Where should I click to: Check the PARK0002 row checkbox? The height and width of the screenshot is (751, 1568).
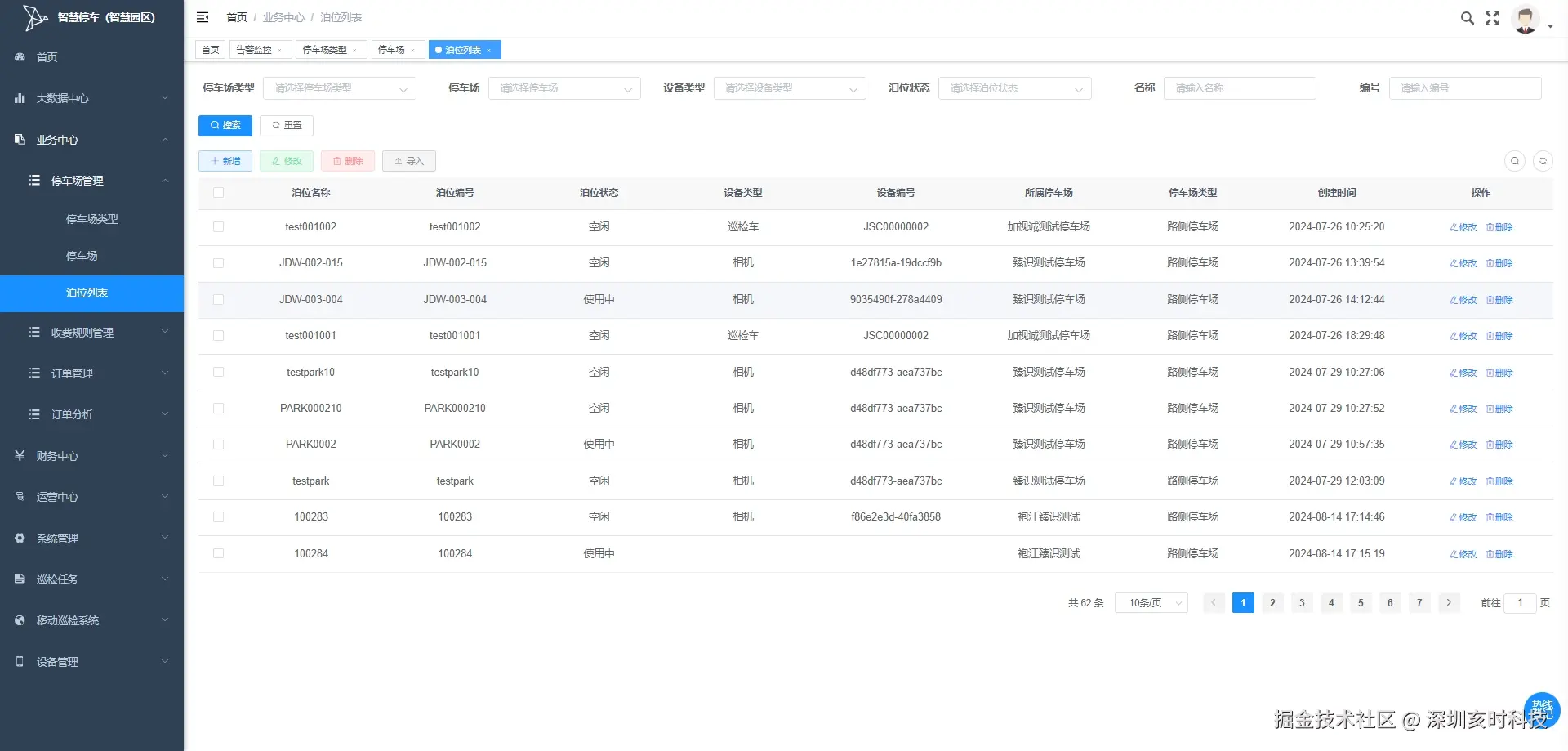[218, 445]
